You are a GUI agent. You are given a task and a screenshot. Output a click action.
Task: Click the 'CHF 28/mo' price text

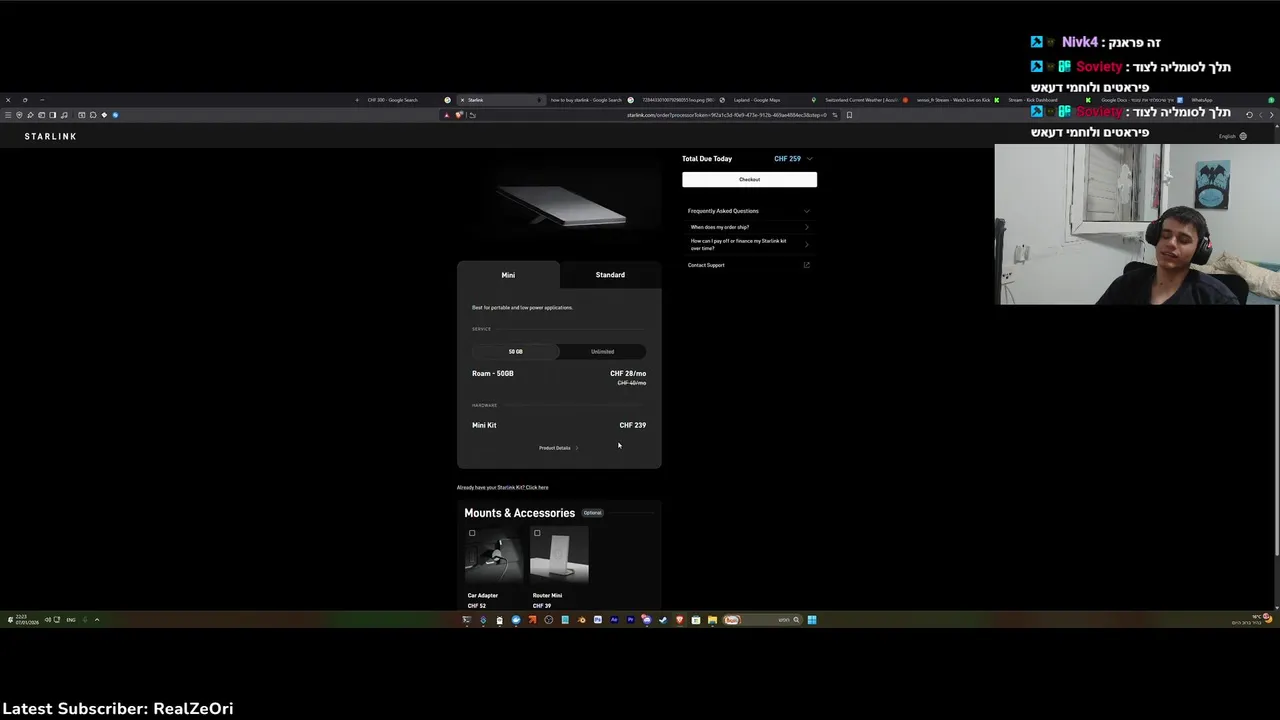(x=628, y=373)
